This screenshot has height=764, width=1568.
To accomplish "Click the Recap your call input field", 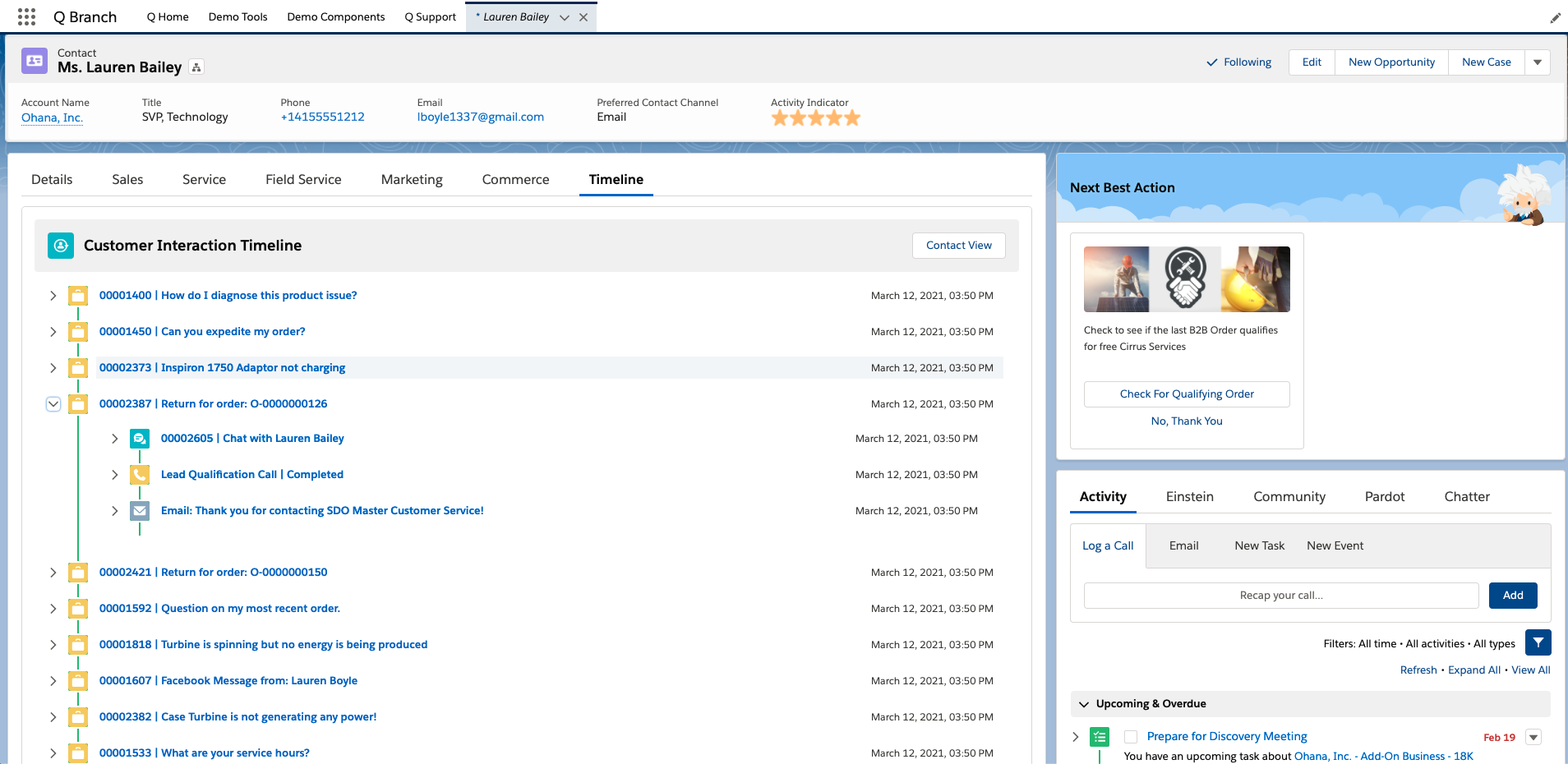I will pyautogui.click(x=1280, y=596).
